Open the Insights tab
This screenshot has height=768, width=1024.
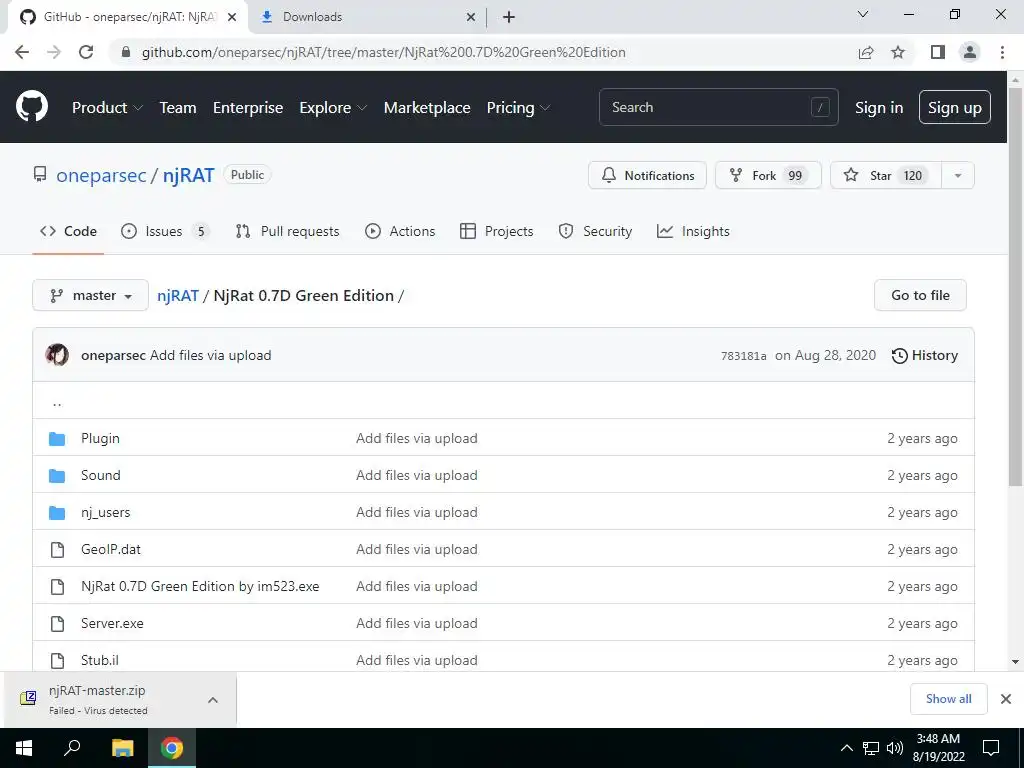(x=694, y=231)
